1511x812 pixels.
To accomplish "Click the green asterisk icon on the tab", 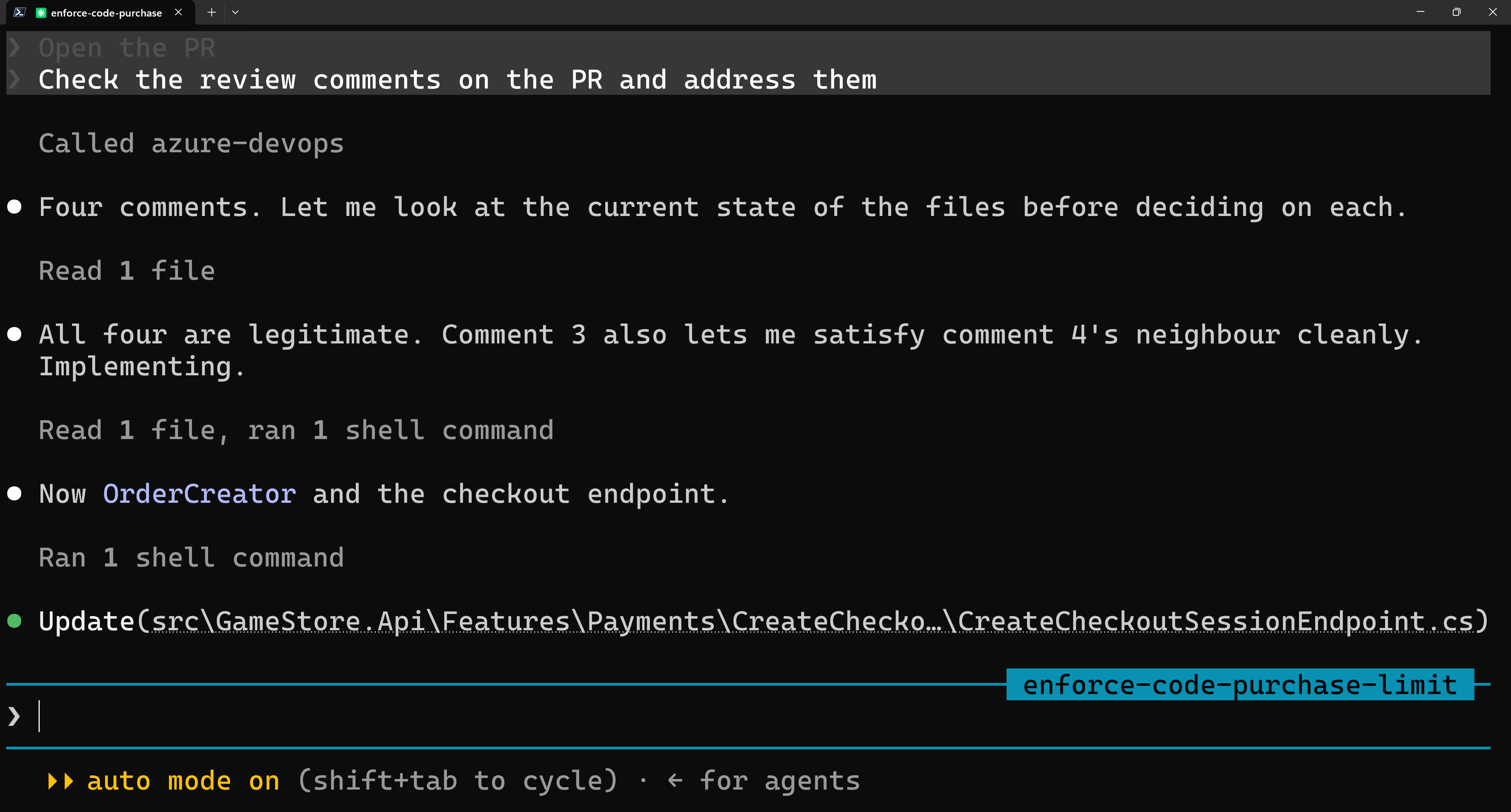I will [41, 13].
